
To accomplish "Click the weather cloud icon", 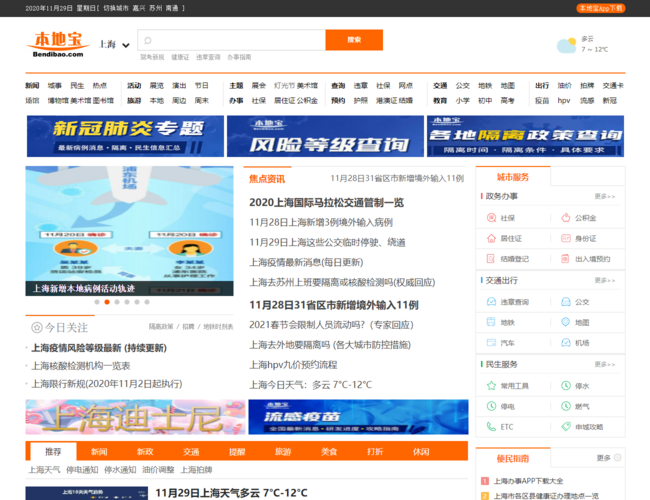I will tap(567, 46).
